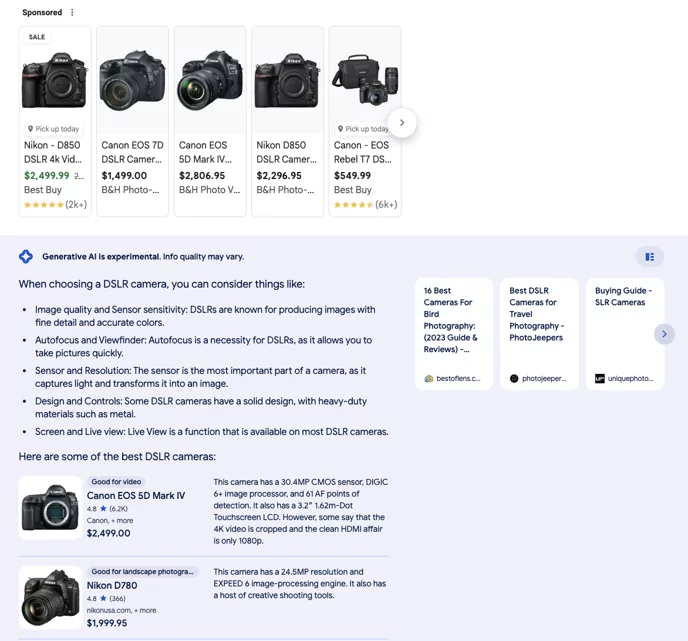Open the Canon EOS 7D DSLR Camer... title
This screenshot has height=641, width=688.
(132, 152)
